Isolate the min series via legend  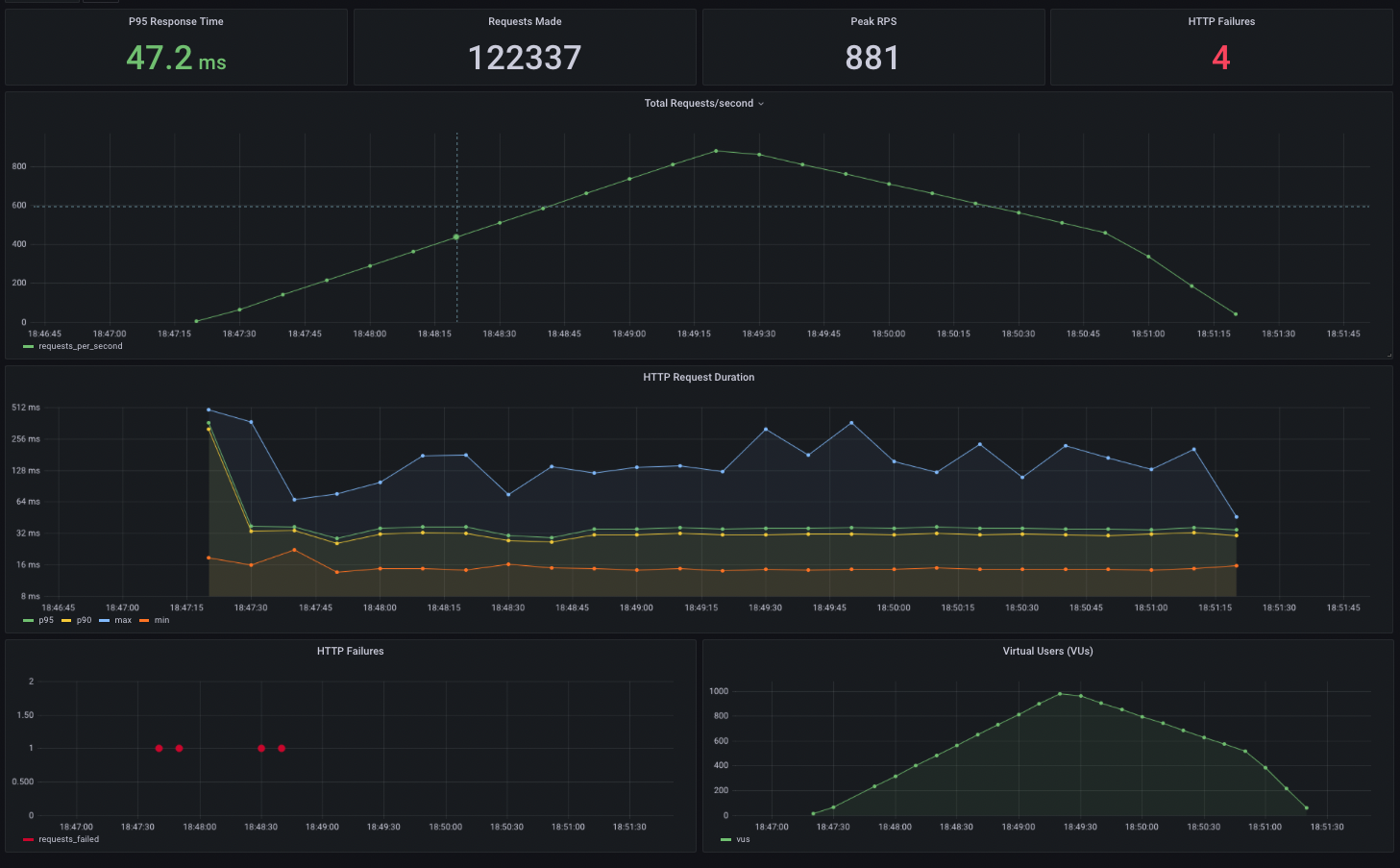(161, 620)
